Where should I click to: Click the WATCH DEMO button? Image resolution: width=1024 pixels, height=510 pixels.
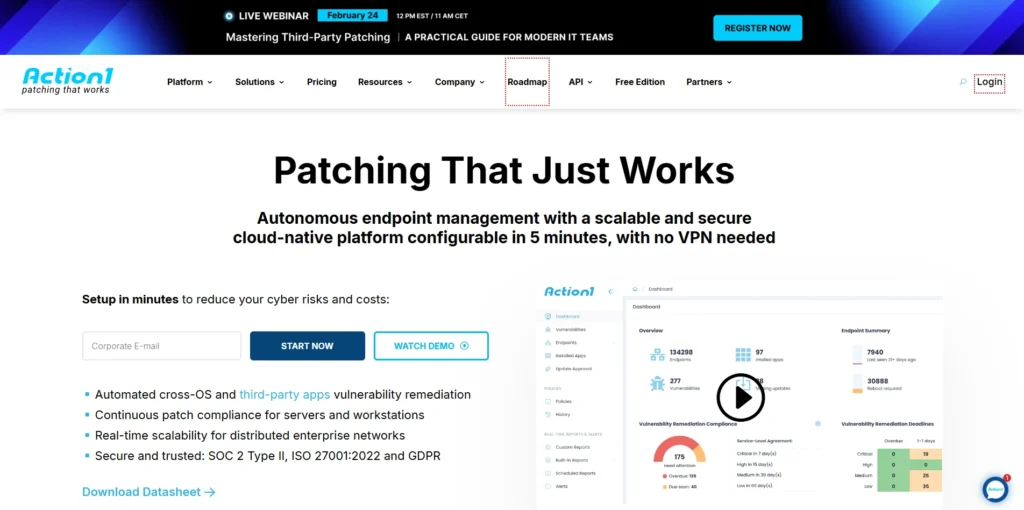point(431,346)
